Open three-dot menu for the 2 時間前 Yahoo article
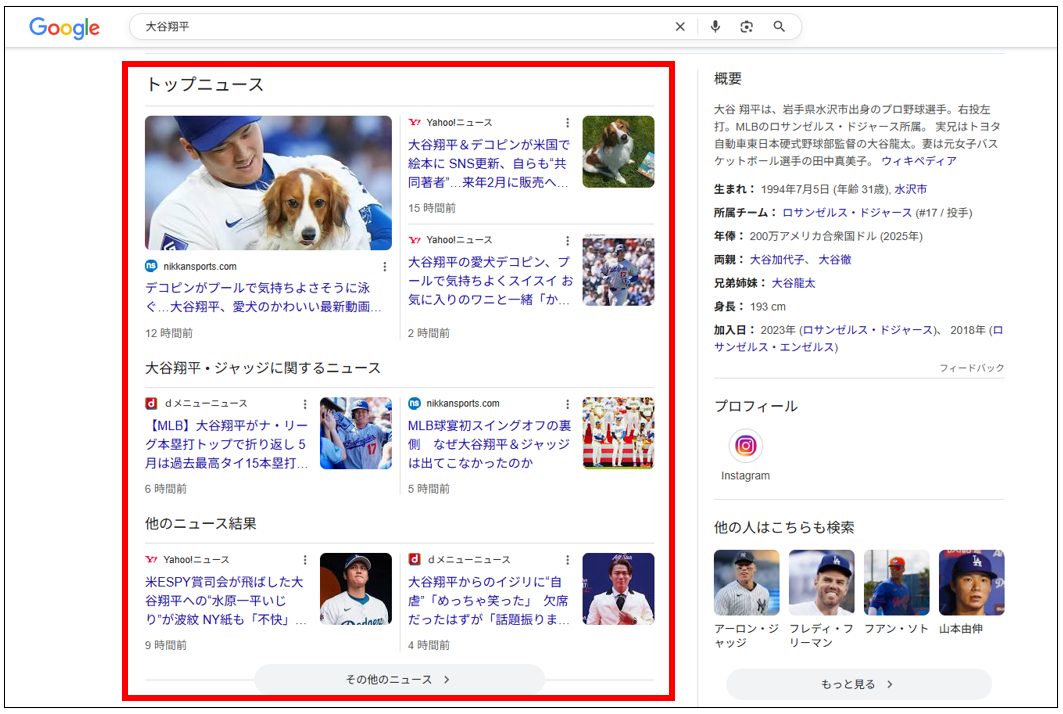Screen dimensions: 1063x714 (x=567, y=241)
